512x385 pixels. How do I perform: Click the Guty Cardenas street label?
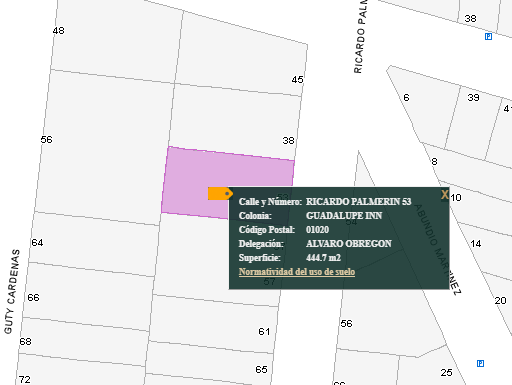(12, 291)
